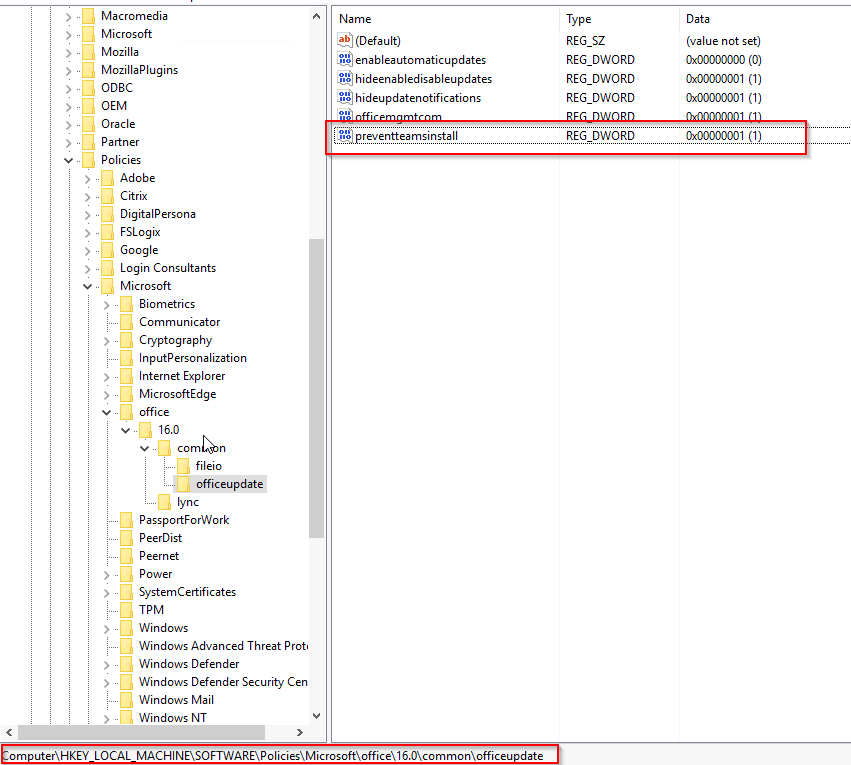This screenshot has height=765, width=851.
Task: Click the tree scroll up arrow
Action: click(316, 16)
